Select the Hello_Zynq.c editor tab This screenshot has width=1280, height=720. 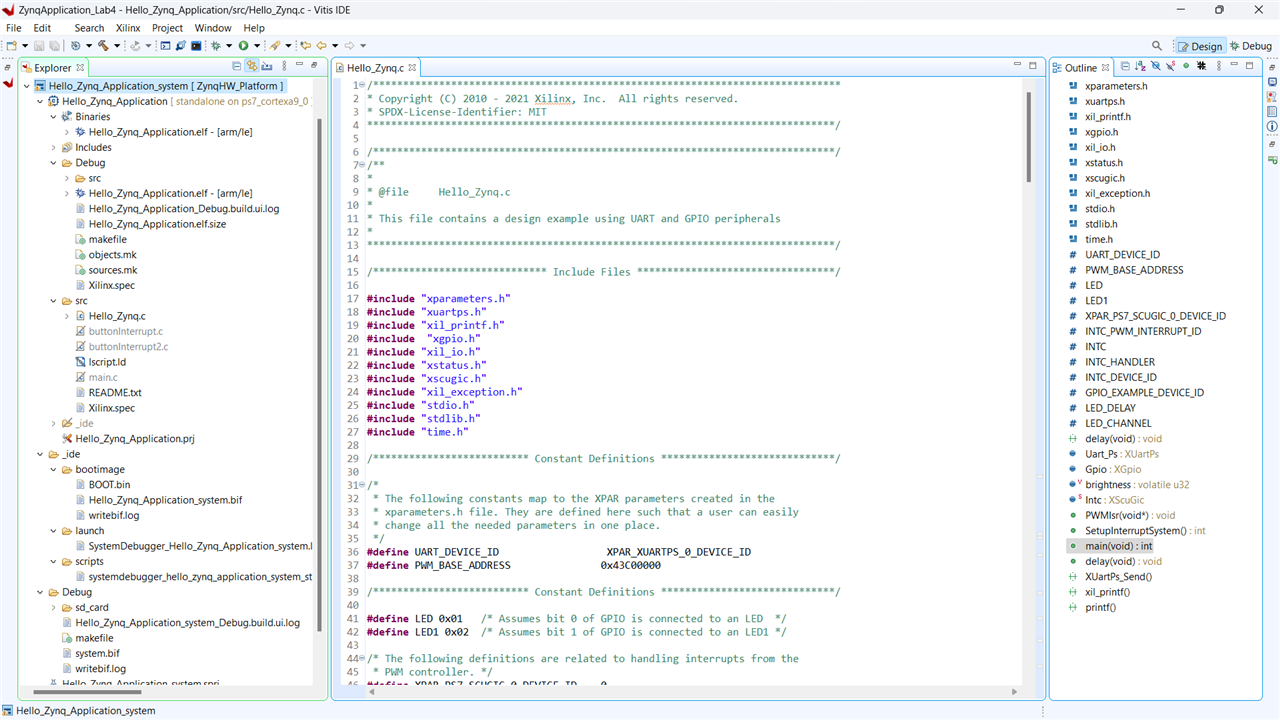(375, 68)
